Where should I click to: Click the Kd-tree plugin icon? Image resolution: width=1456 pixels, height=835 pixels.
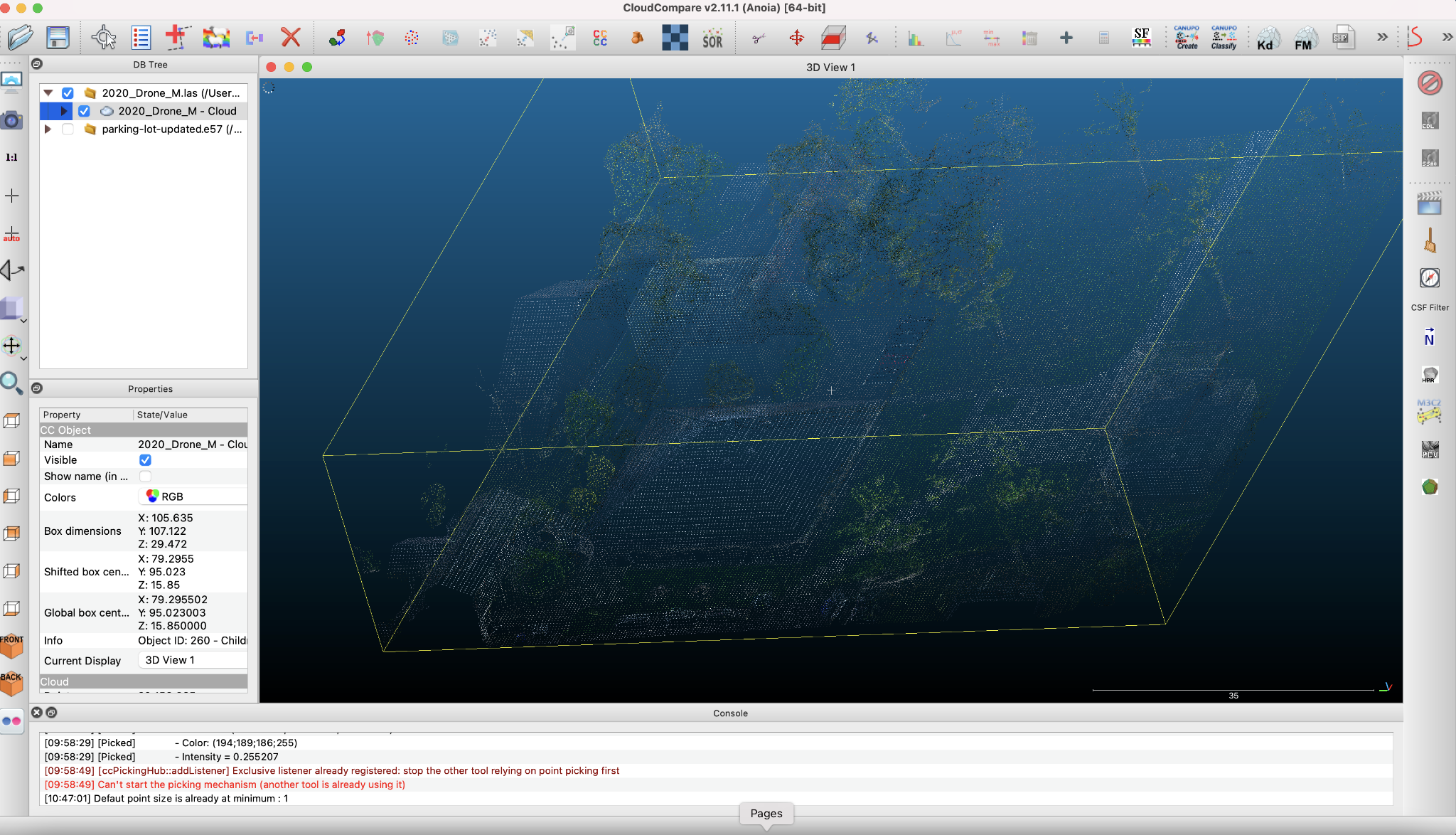pyautogui.click(x=1266, y=38)
